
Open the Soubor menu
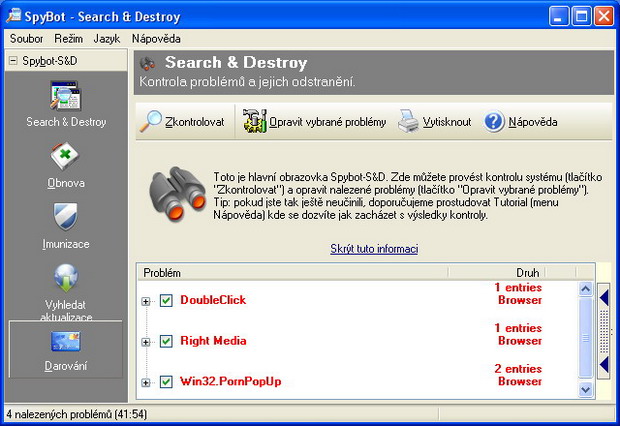coord(26,39)
